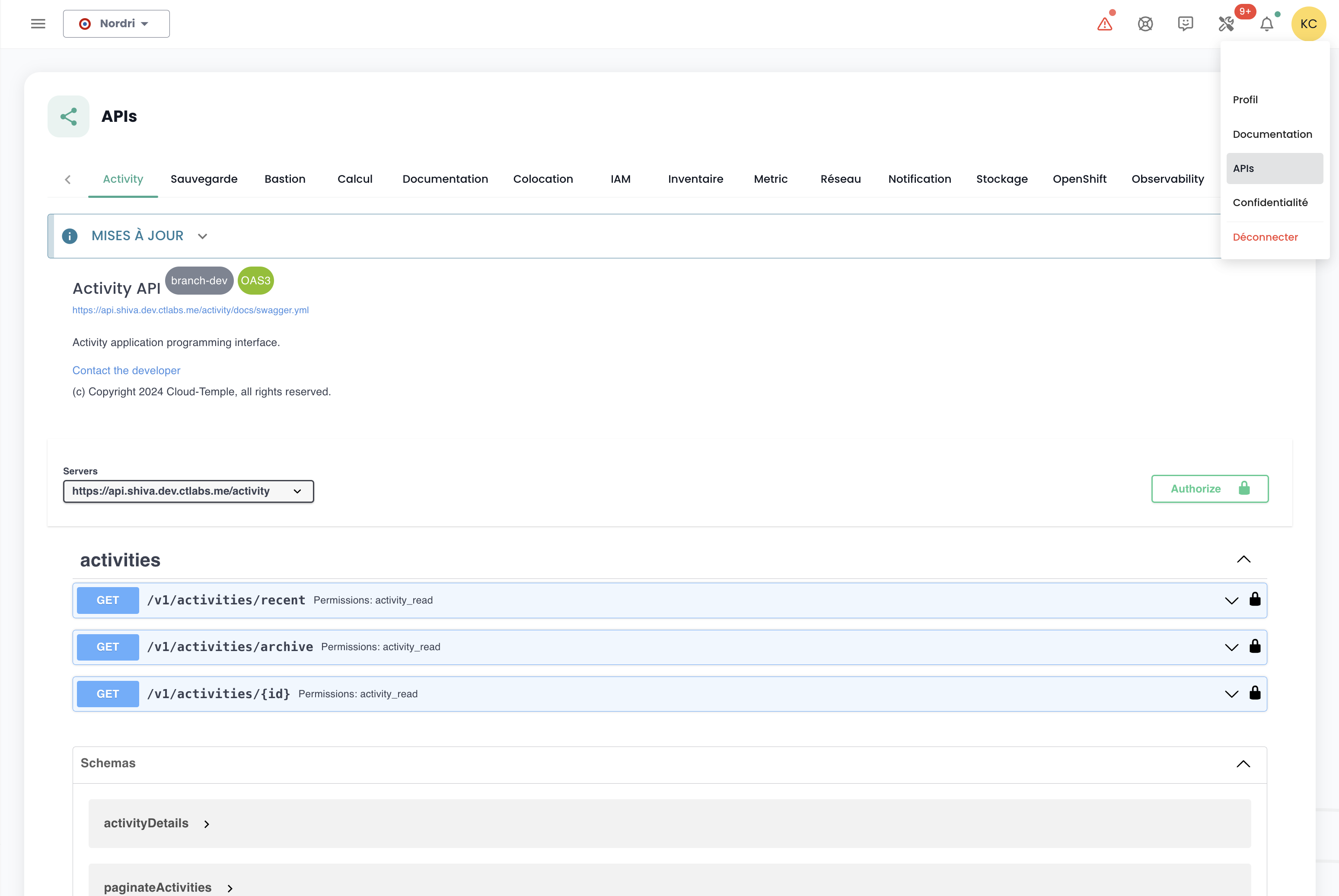Click the red warning triangle icon
Viewport: 1339px width, 896px height.
[1105, 24]
